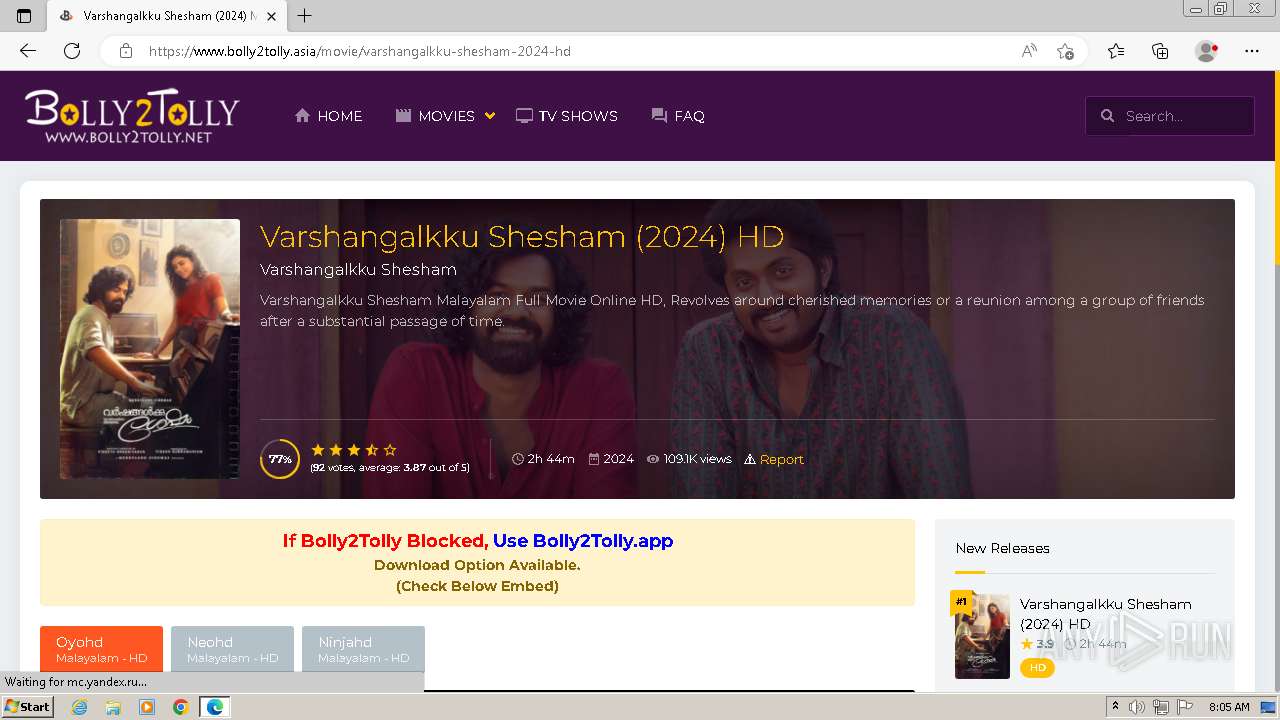1280x720 pixels.
Task: Open the Settings and more menu
Action: (x=1252, y=51)
